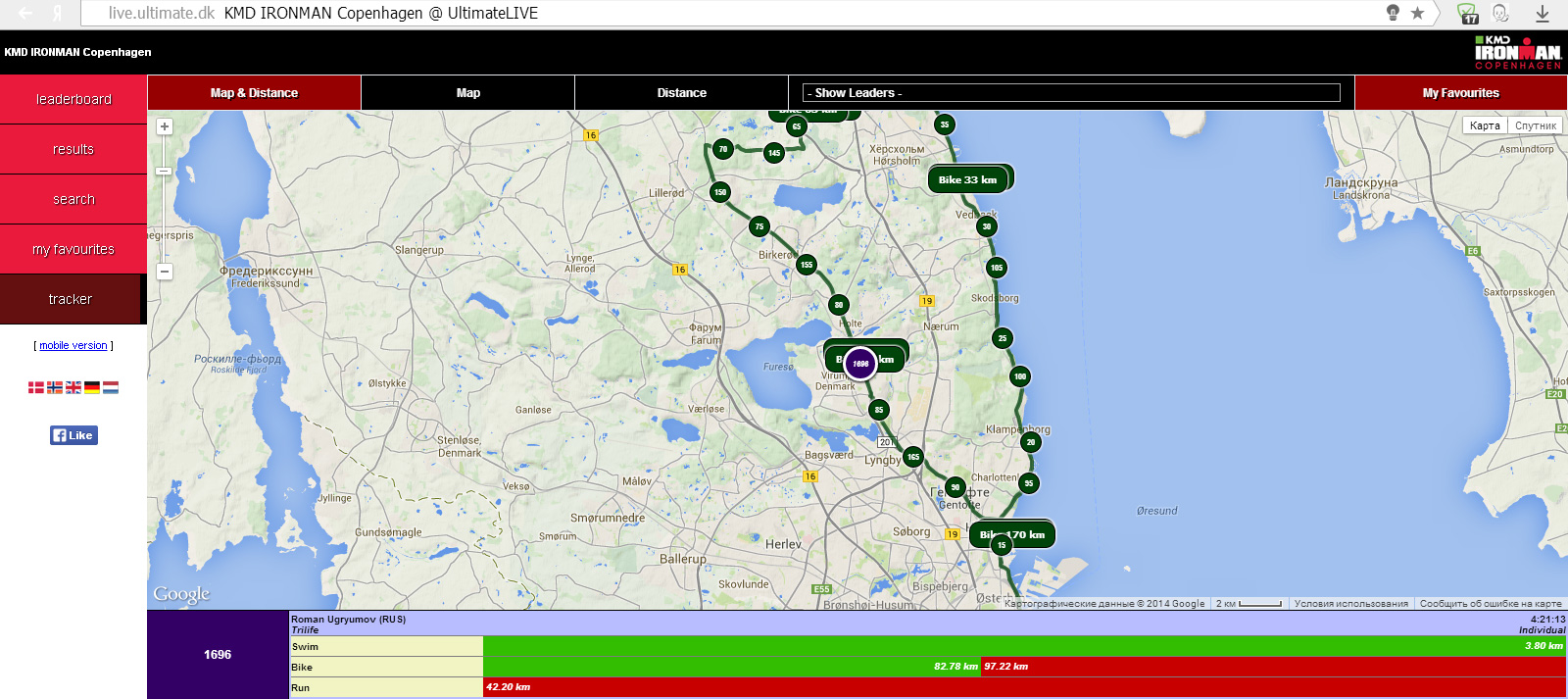The height and width of the screenshot is (699, 1568).
Task: Open My Favourites tab at right
Action: pyautogui.click(x=1460, y=93)
